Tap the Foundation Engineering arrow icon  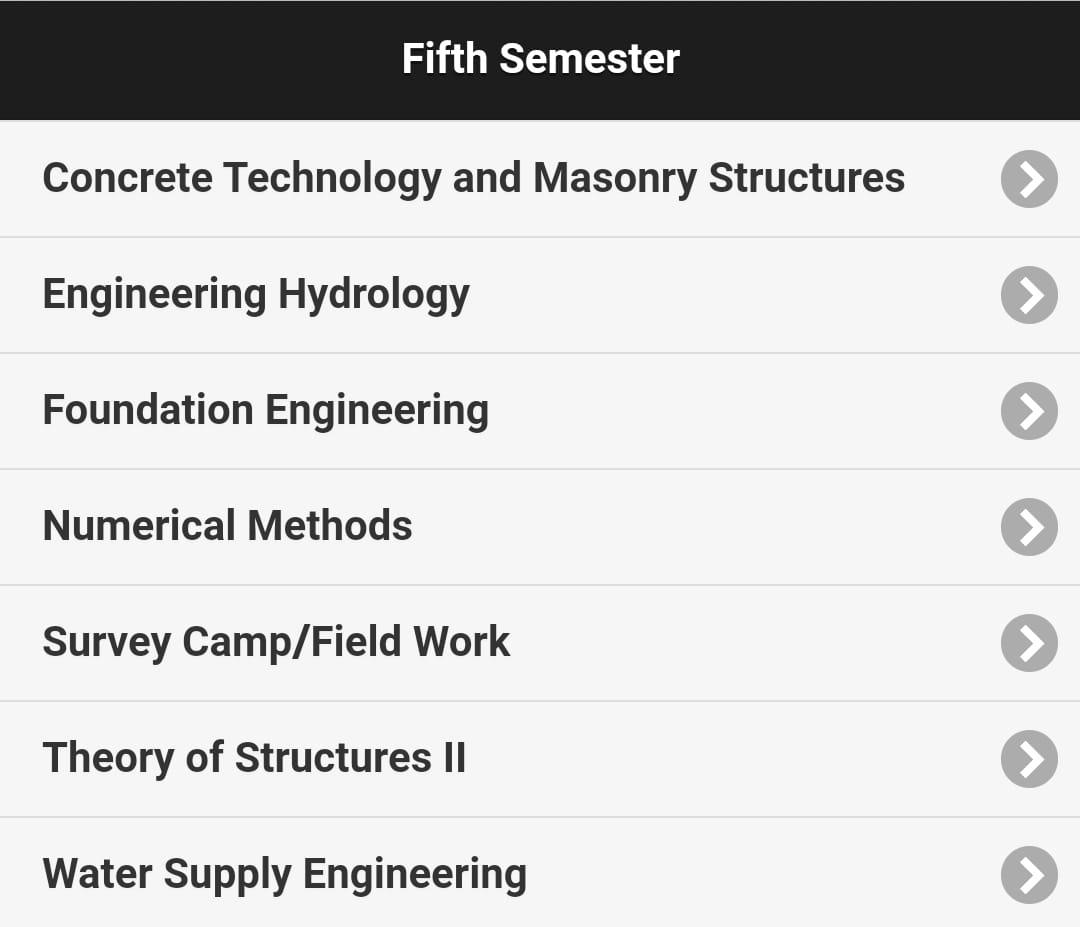click(x=1029, y=411)
